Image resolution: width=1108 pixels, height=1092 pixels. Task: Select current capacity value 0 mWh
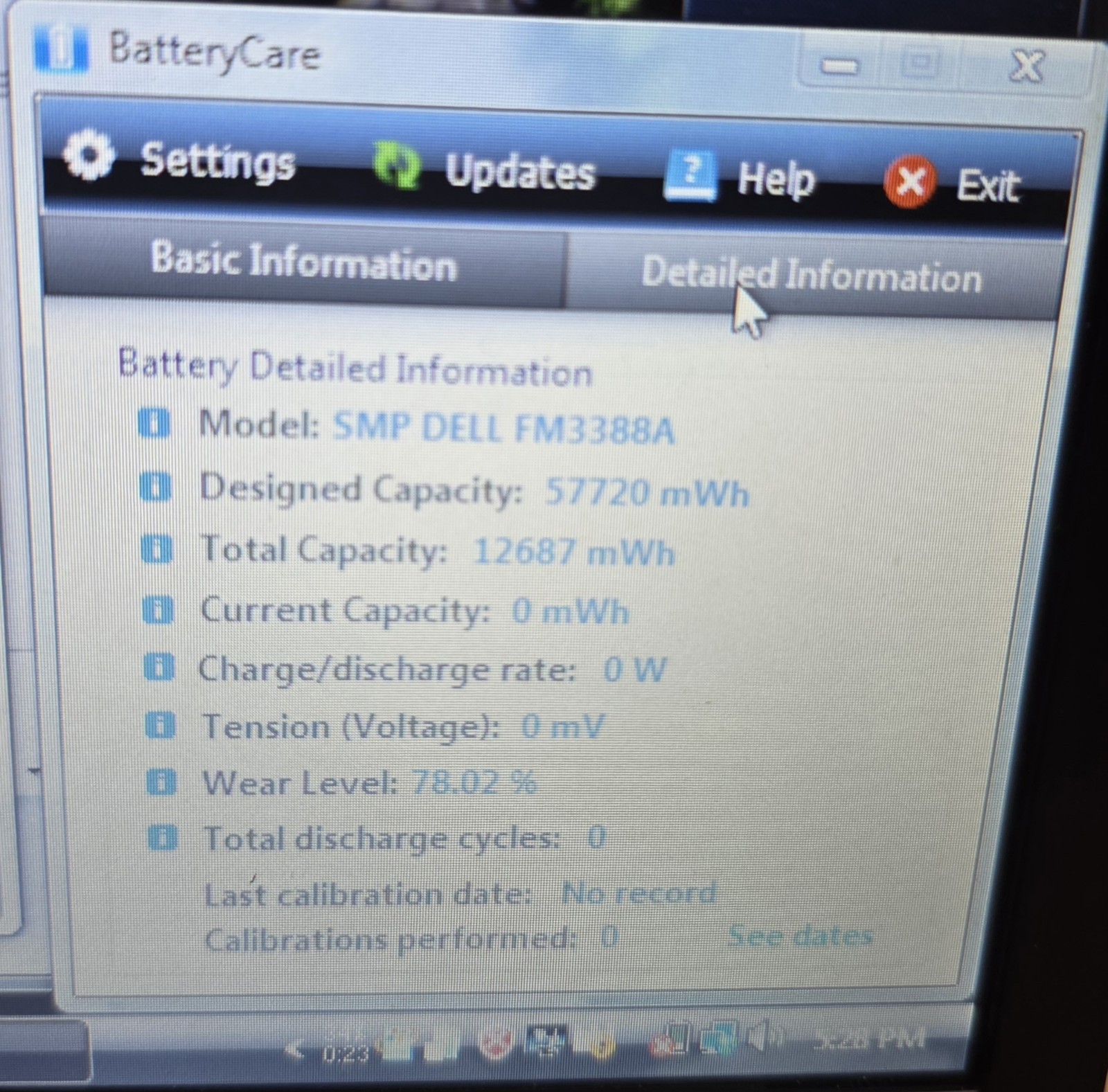[x=571, y=612]
